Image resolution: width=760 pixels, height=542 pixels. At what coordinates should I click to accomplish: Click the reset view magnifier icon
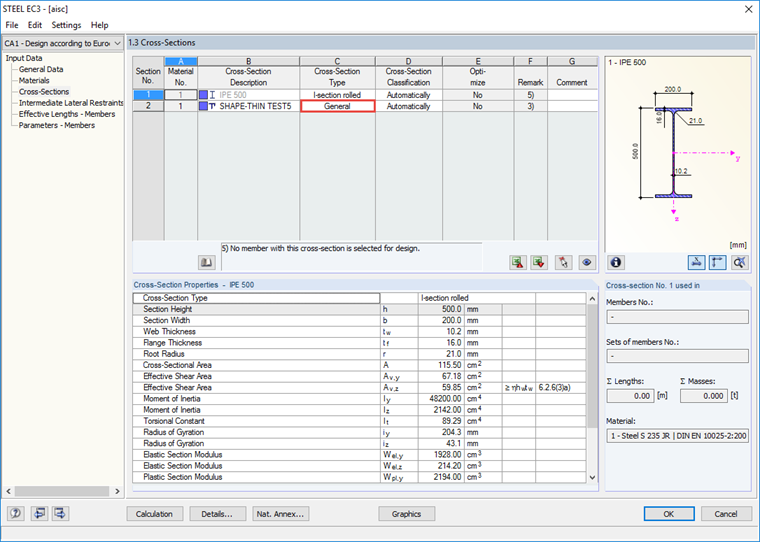(740, 262)
